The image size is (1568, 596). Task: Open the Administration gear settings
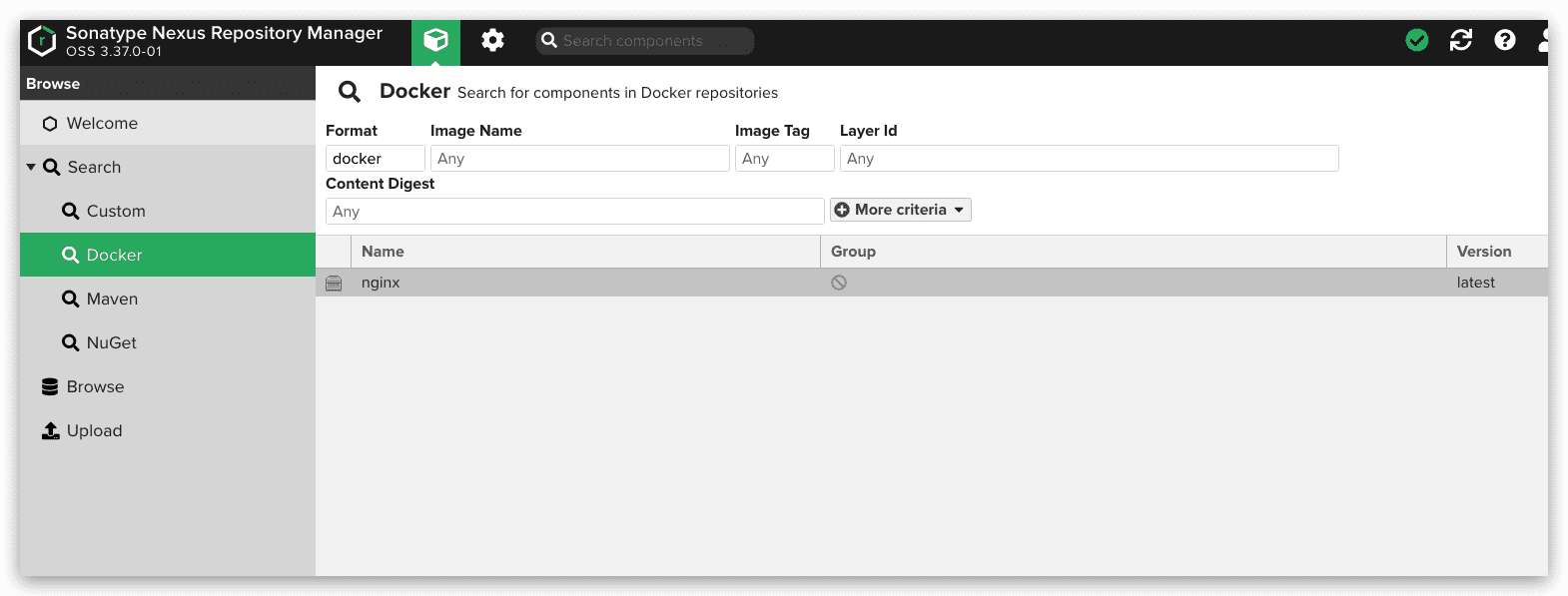coord(492,41)
